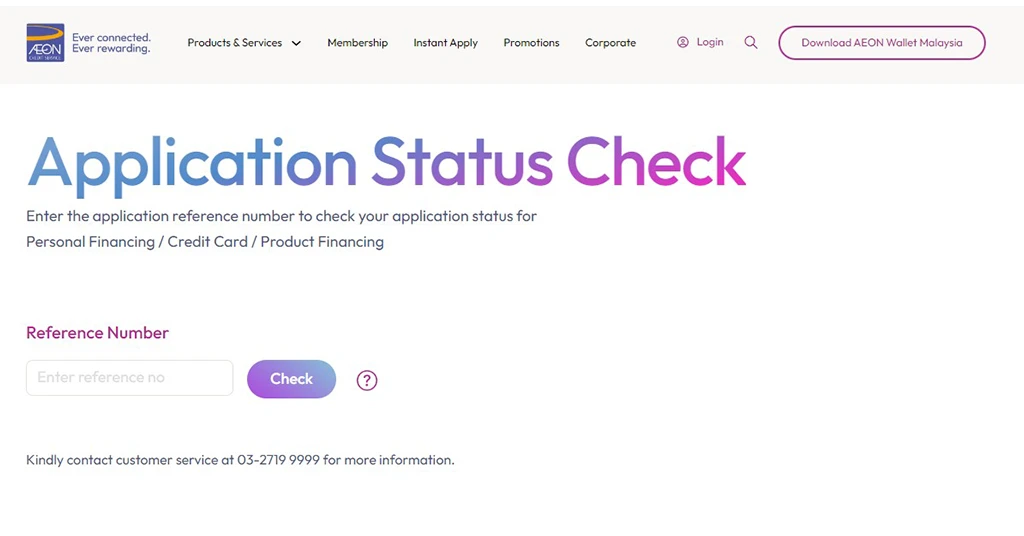Viewport: 1024px width, 536px height.
Task: Click the user profile icon beside Login
Action: pos(682,42)
